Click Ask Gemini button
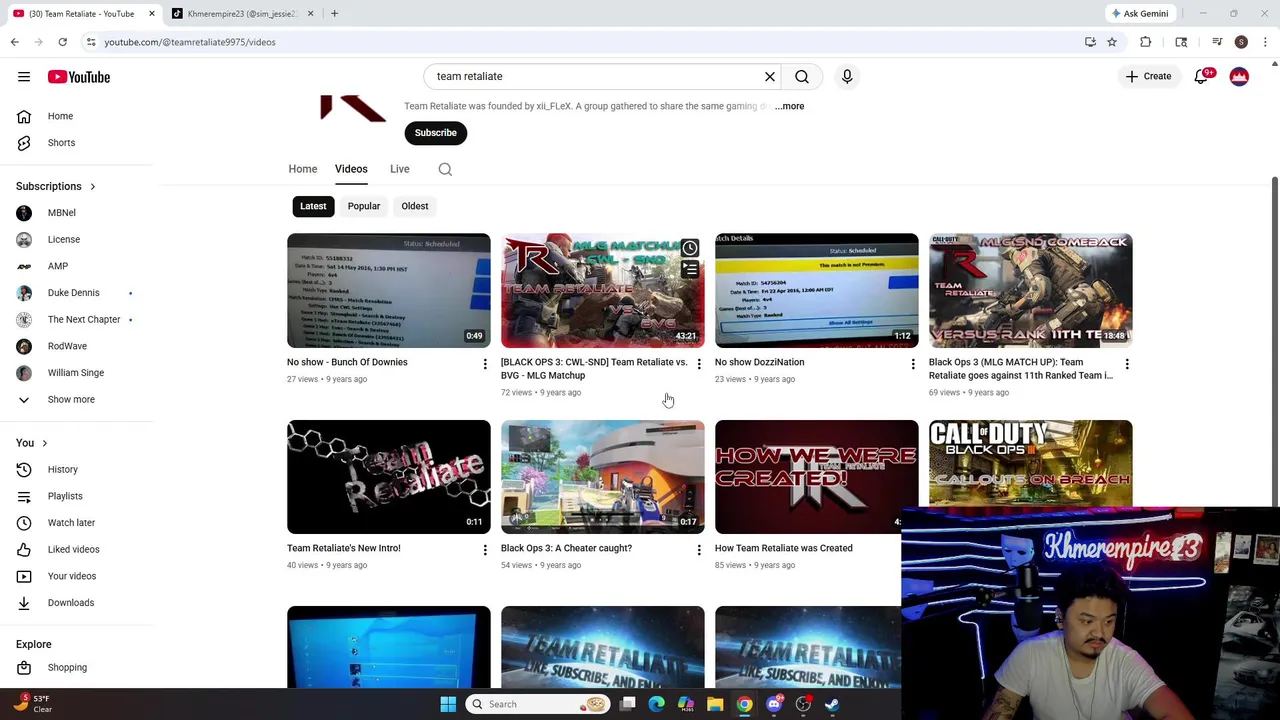1280x720 pixels. click(x=1139, y=14)
